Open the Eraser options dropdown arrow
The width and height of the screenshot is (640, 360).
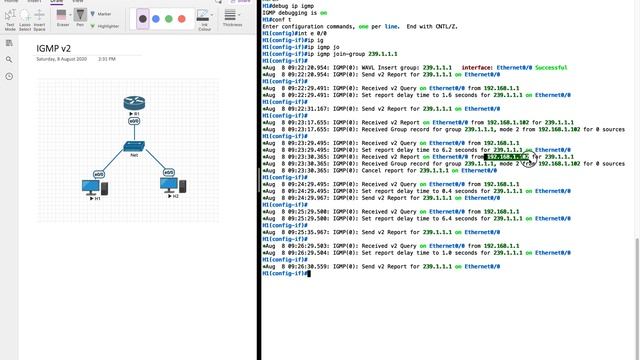70,15
